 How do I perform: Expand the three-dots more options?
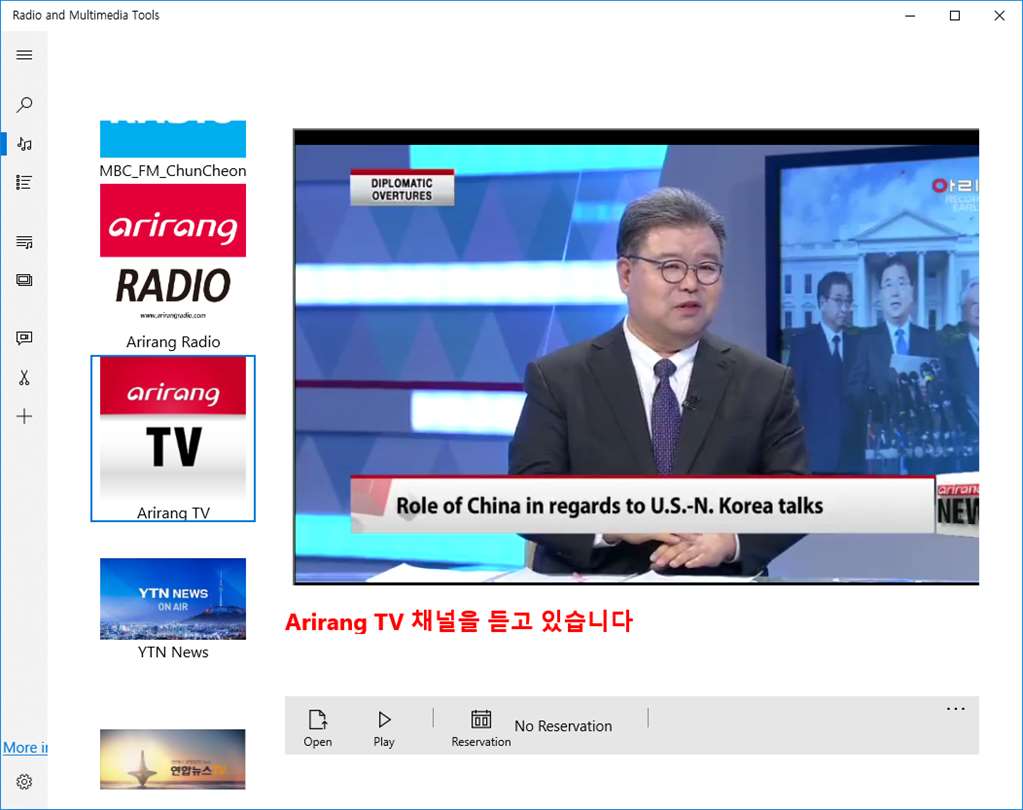955,709
